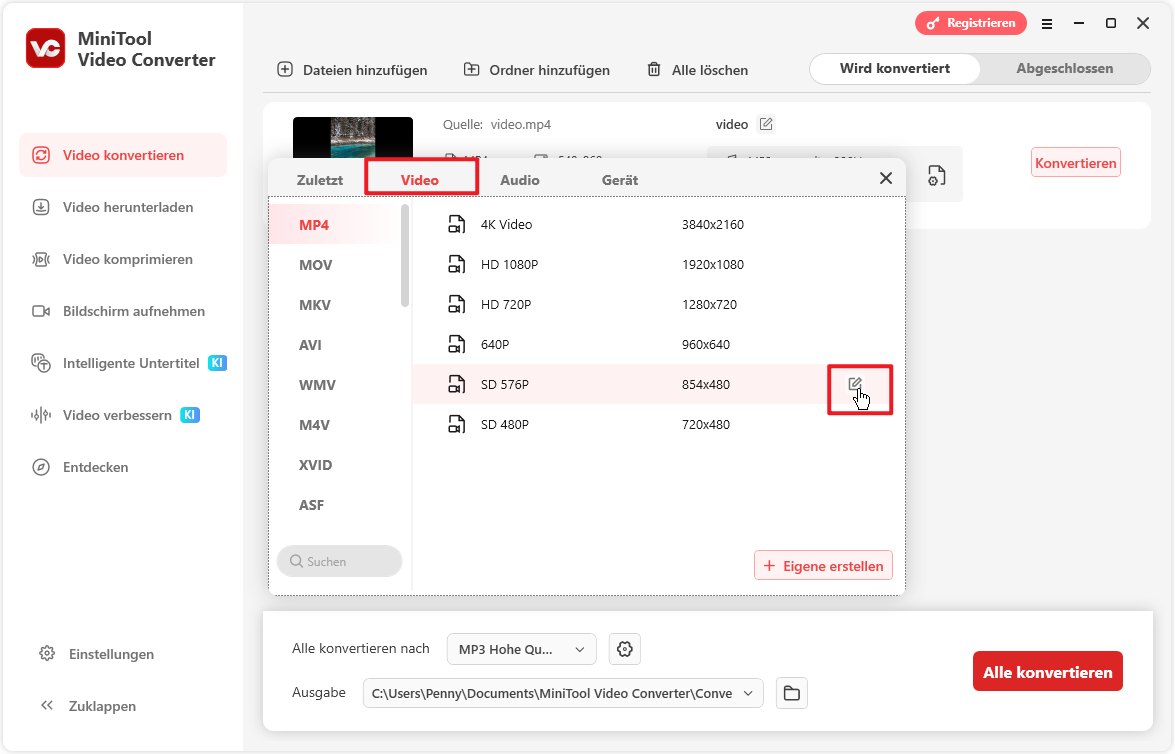Click the HD 720P format file icon
Screen dimensions: 1175x754
(456, 304)
